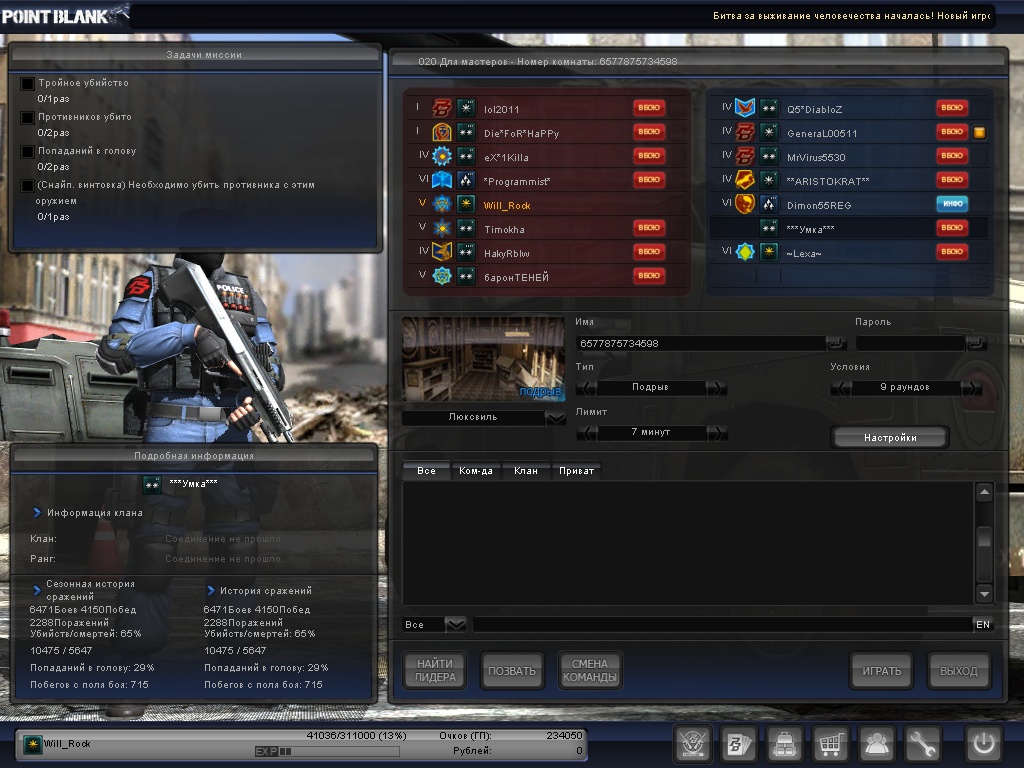Viewport: 1024px width, 768px height.
Task: Increase the 7 минут time limit
Action: pos(717,433)
